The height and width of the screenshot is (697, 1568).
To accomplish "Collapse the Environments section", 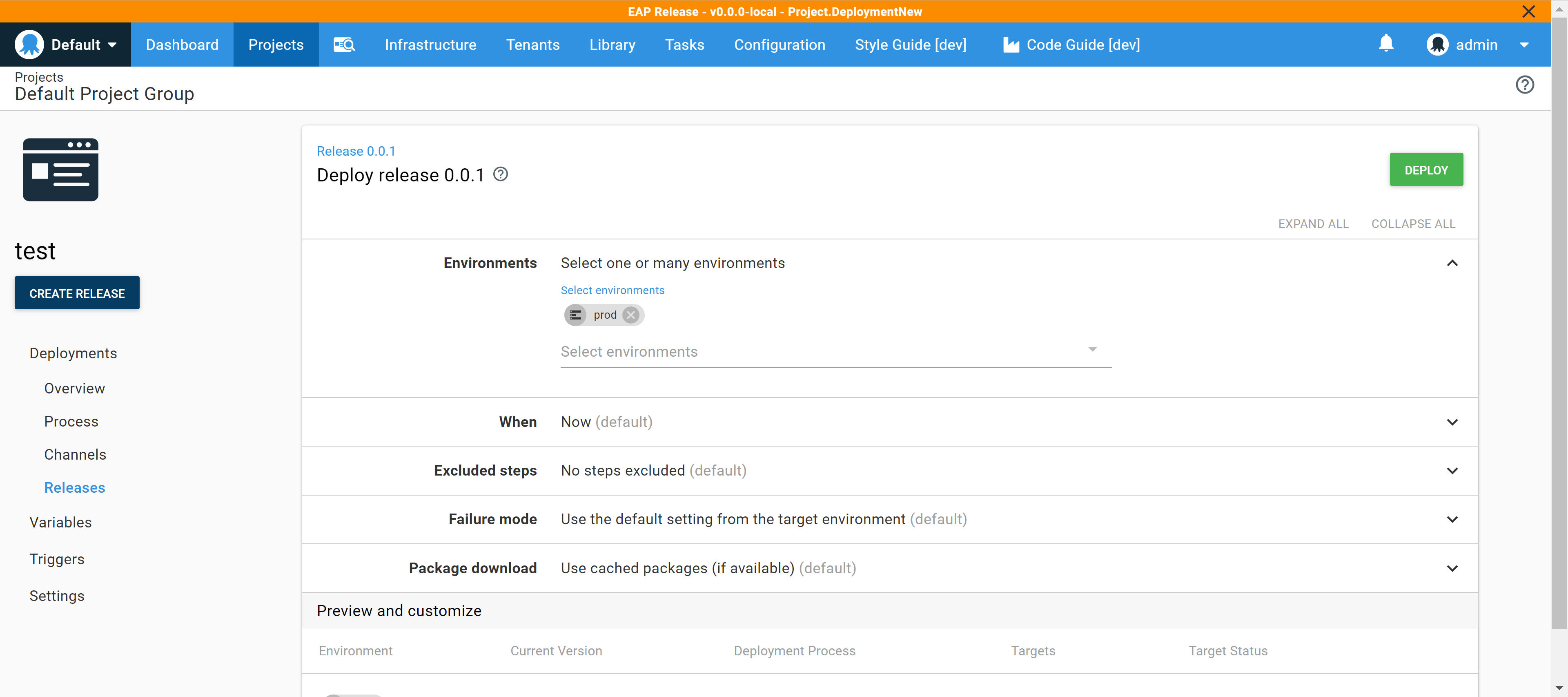I will tap(1452, 263).
